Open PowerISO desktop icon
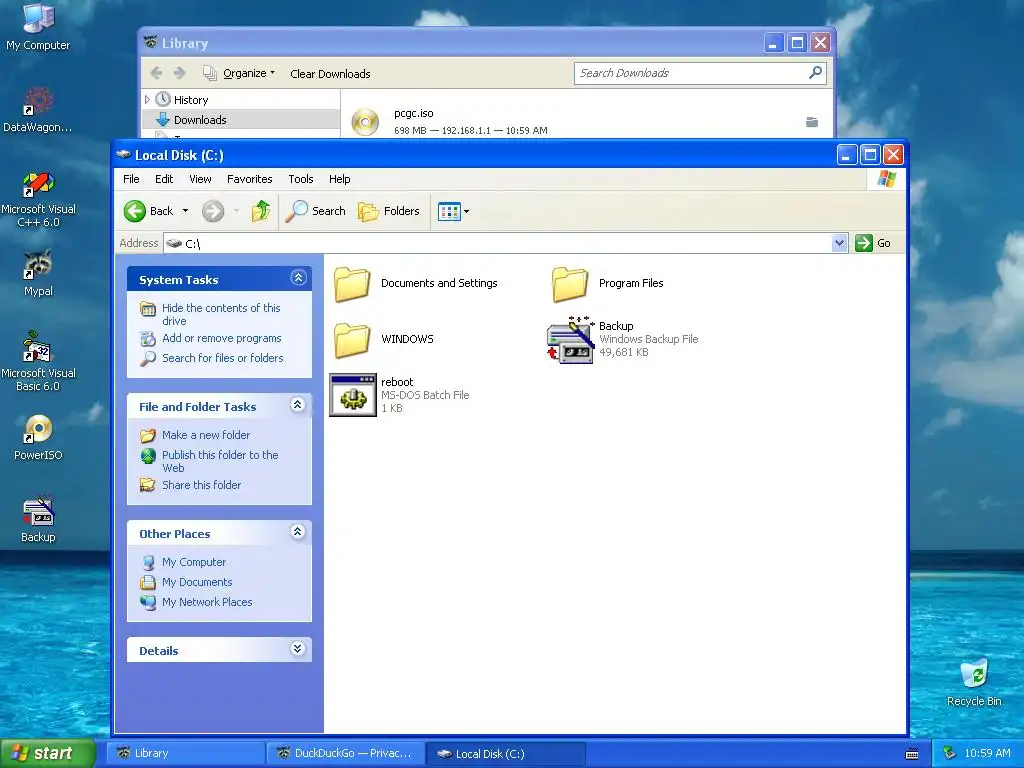 point(38,437)
